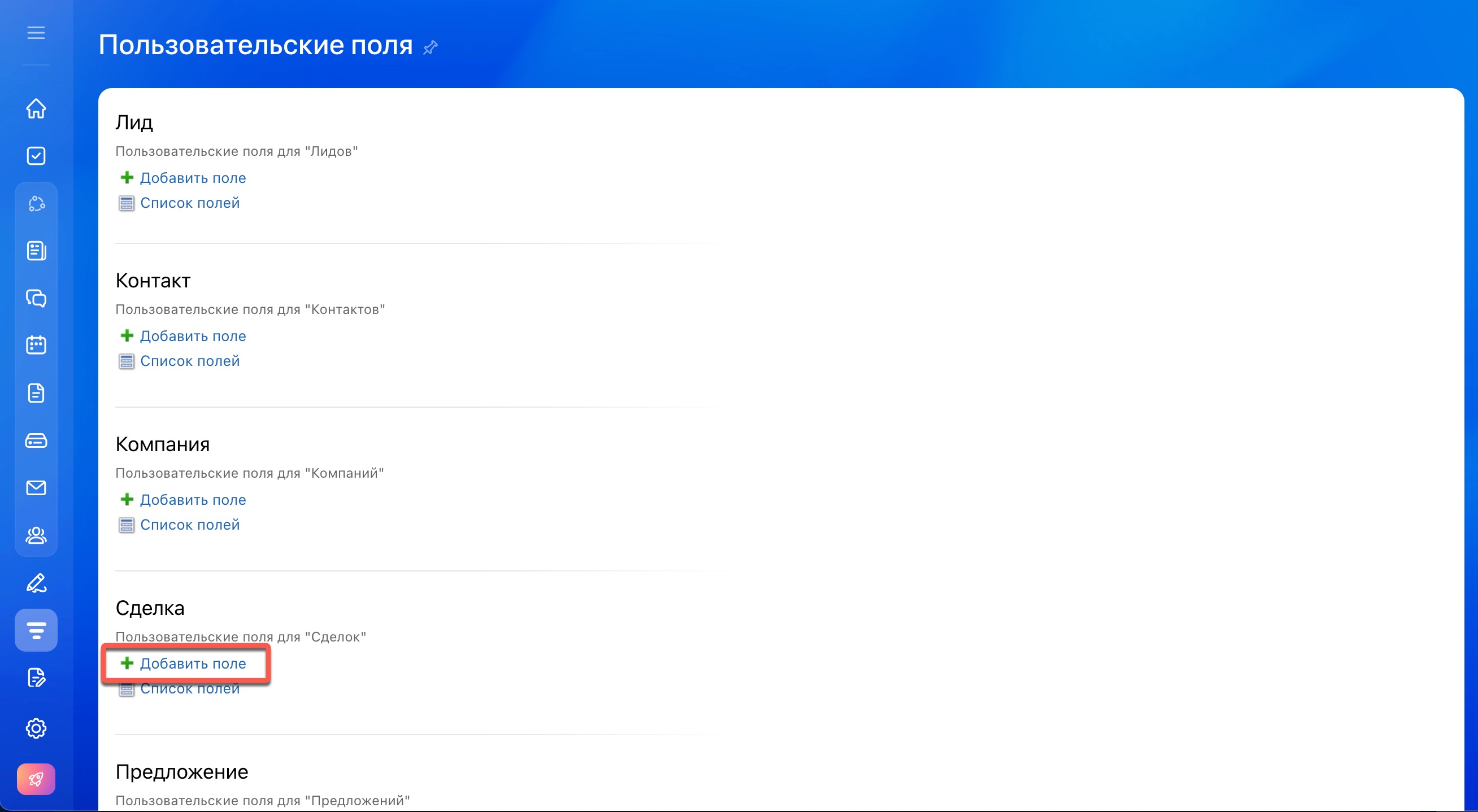The image size is (1478, 812).
Task: Click Добавить поле under Контакт
Action: point(193,336)
